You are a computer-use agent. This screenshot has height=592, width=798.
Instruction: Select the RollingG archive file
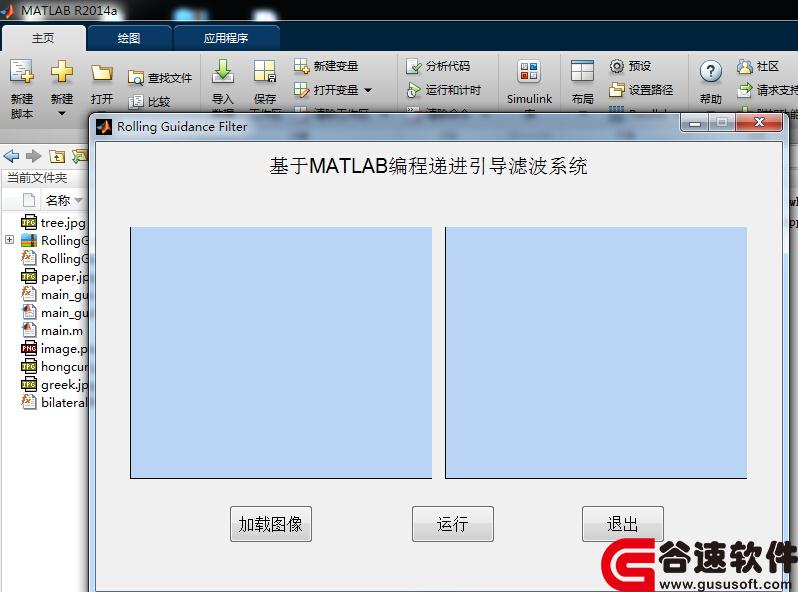tap(54, 240)
